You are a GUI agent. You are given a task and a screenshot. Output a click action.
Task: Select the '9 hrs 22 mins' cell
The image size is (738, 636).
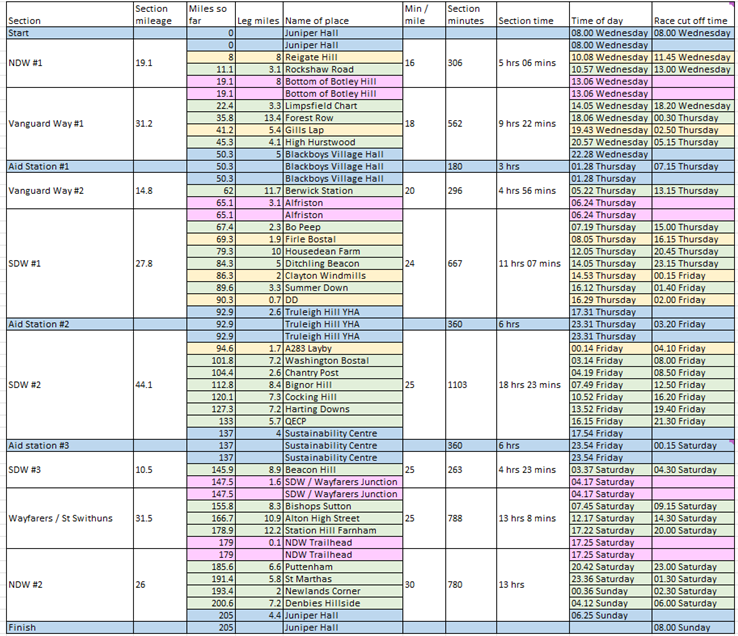[x=533, y=124]
